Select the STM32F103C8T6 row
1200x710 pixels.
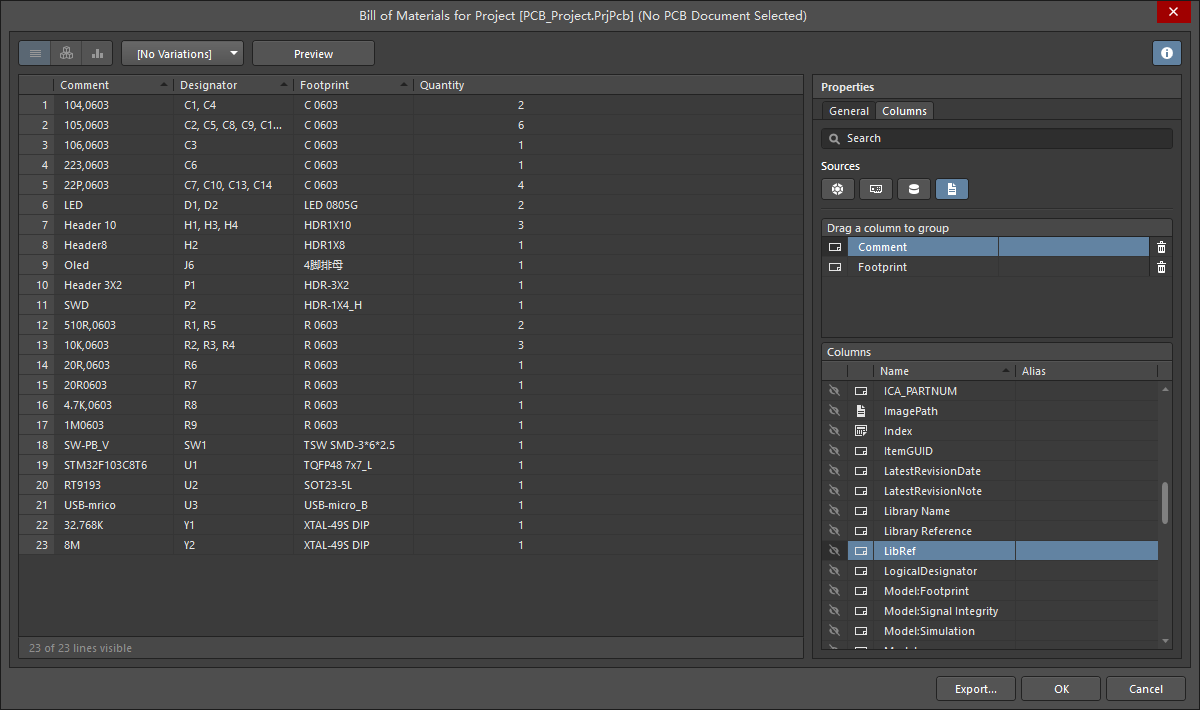[411, 465]
